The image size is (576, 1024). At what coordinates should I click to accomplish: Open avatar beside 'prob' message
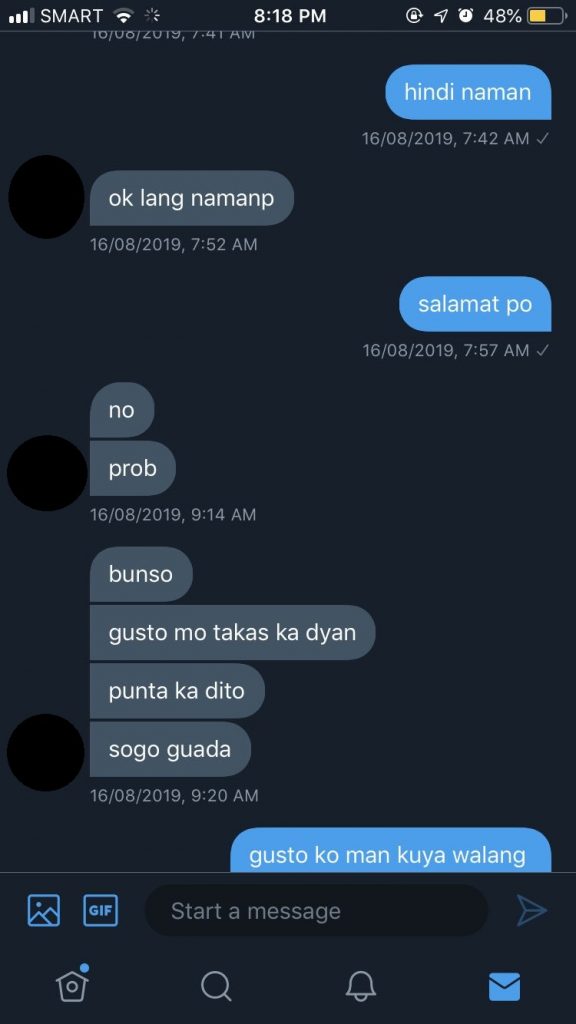[46, 473]
